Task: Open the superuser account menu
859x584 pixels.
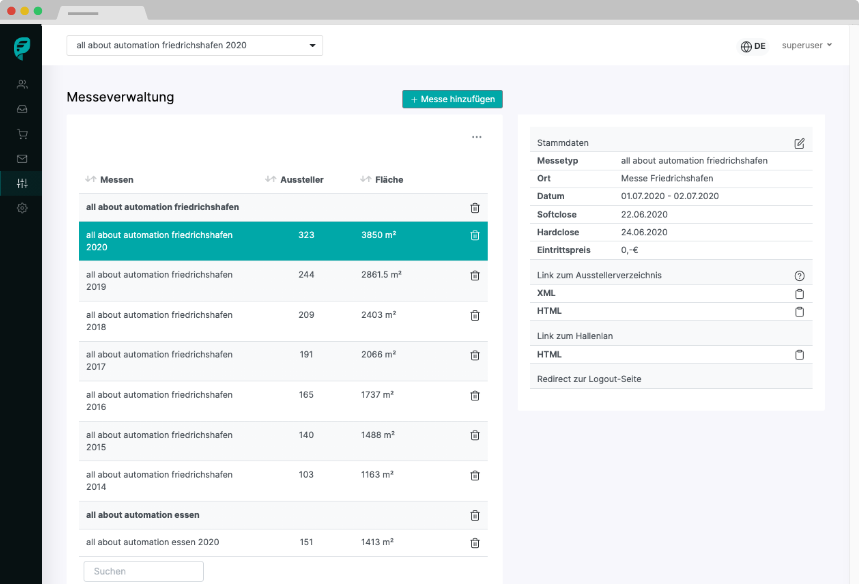Action: click(806, 45)
